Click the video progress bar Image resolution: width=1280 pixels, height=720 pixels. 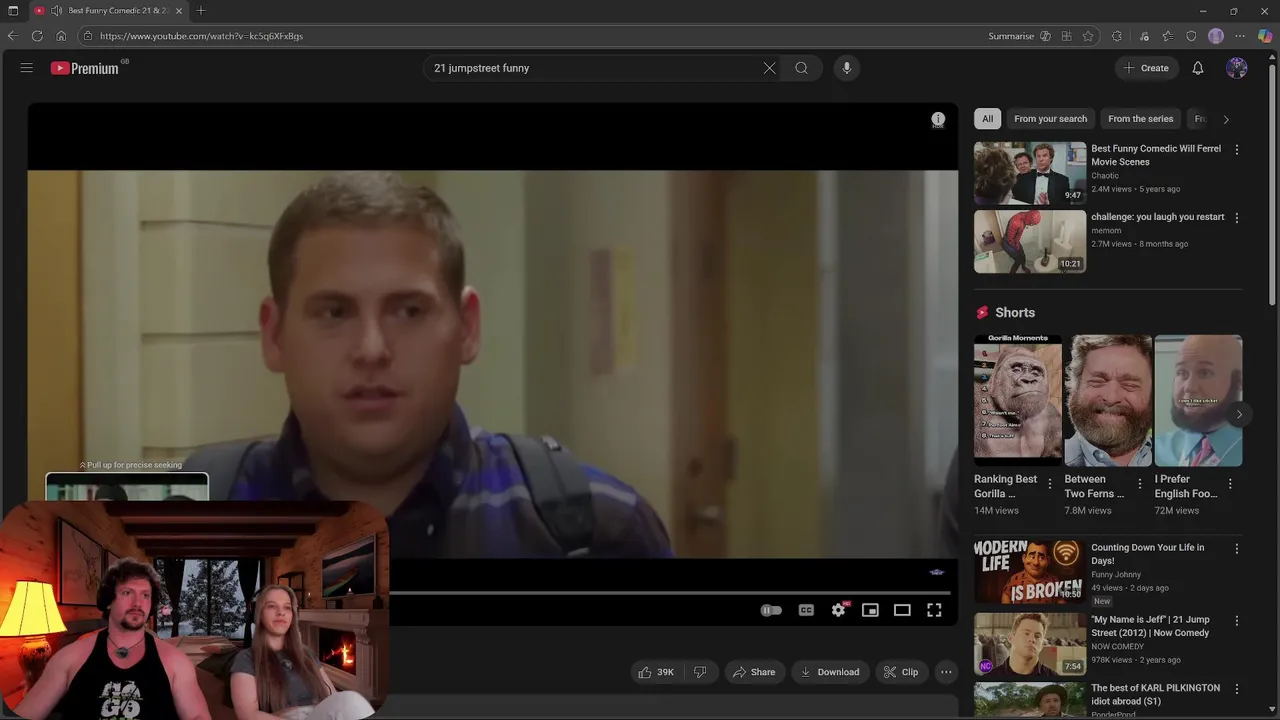670,592
